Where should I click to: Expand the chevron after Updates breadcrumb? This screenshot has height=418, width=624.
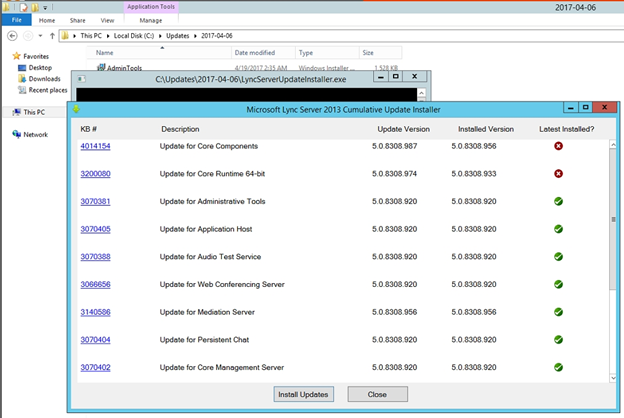tap(195, 36)
